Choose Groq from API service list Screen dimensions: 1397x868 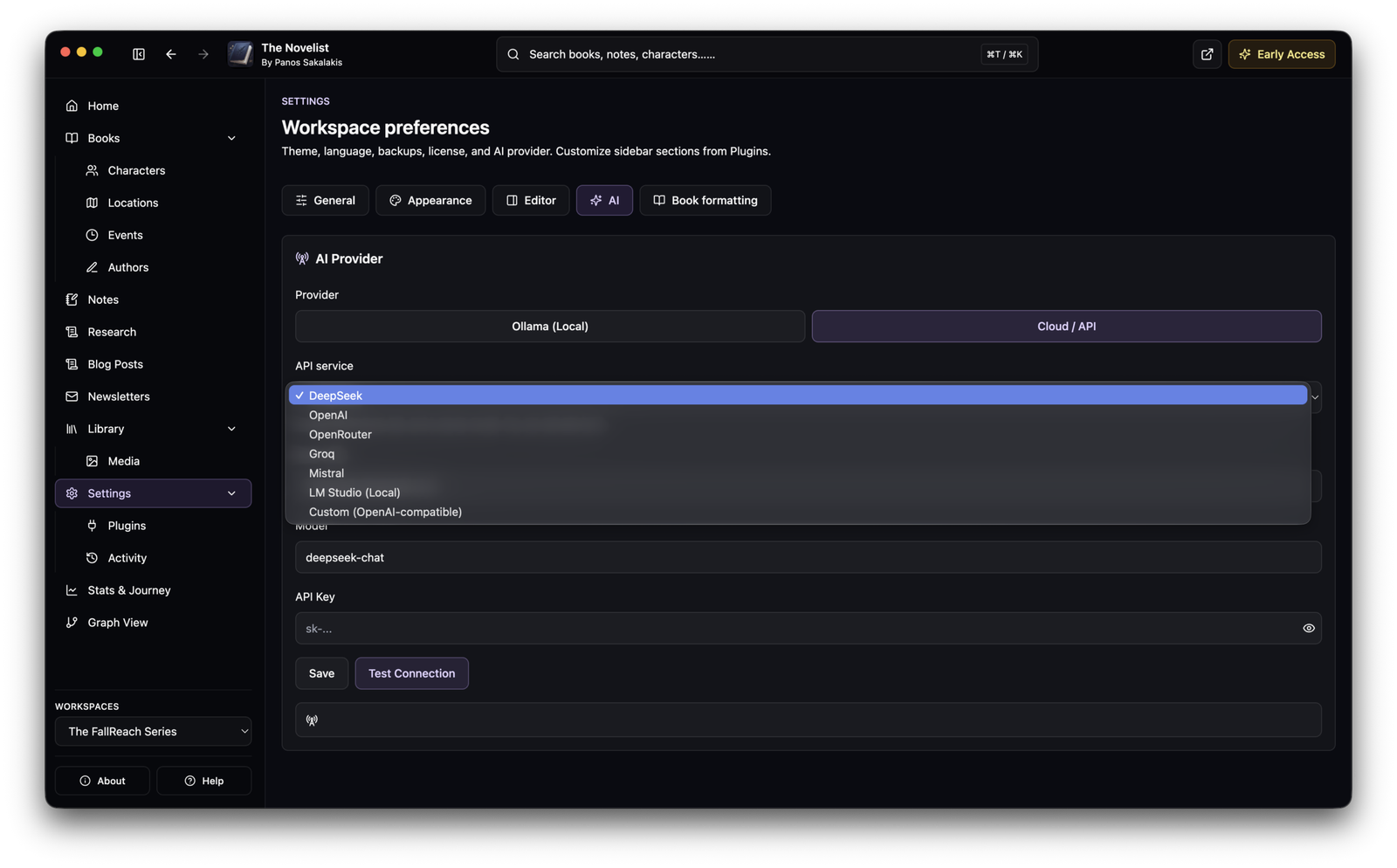(x=798, y=454)
